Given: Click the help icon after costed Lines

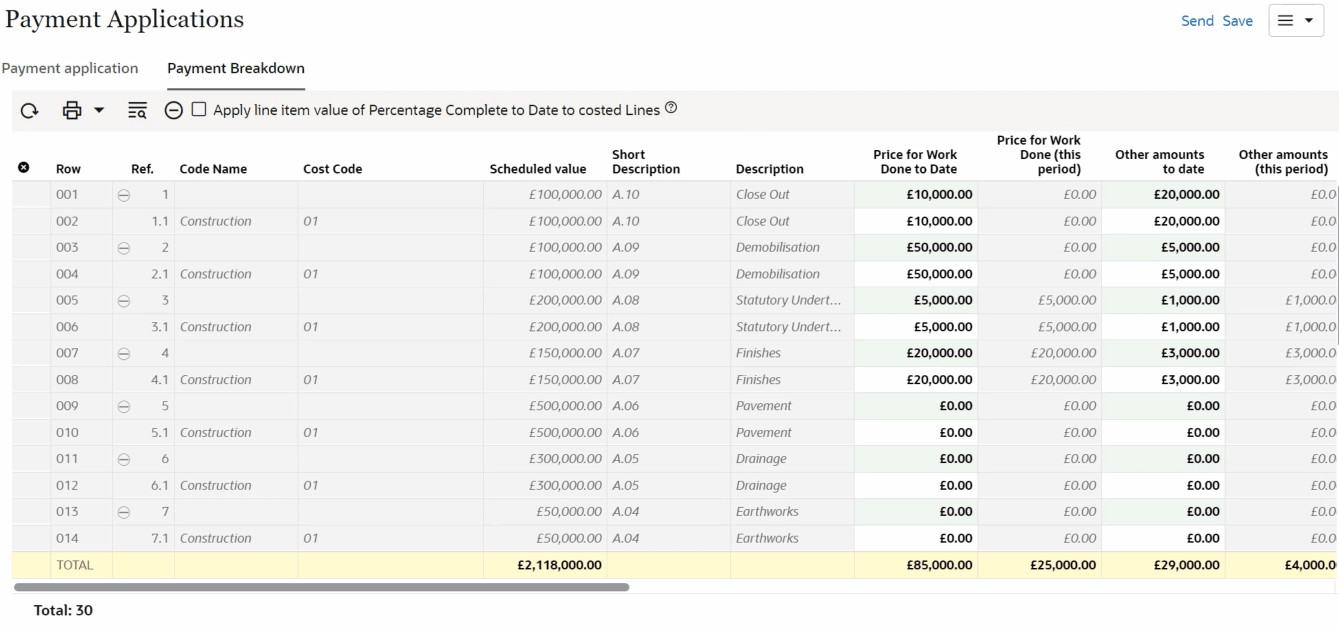Looking at the screenshot, I should point(670,109).
